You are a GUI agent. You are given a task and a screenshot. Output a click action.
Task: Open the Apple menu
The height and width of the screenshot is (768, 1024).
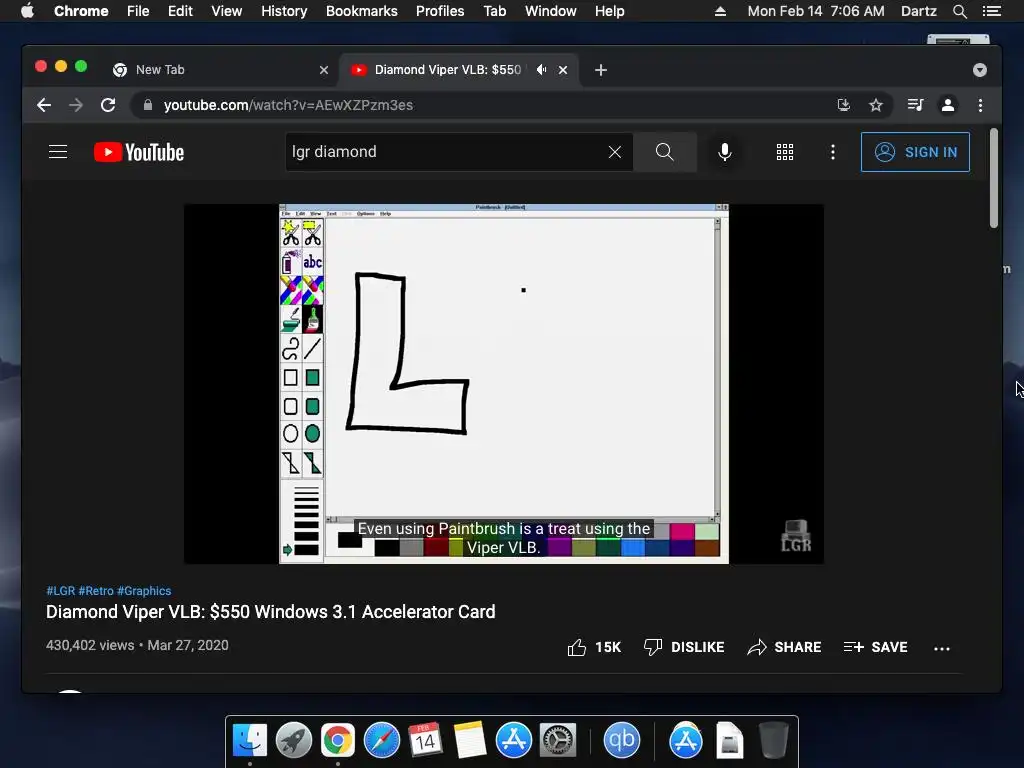click(x=27, y=11)
